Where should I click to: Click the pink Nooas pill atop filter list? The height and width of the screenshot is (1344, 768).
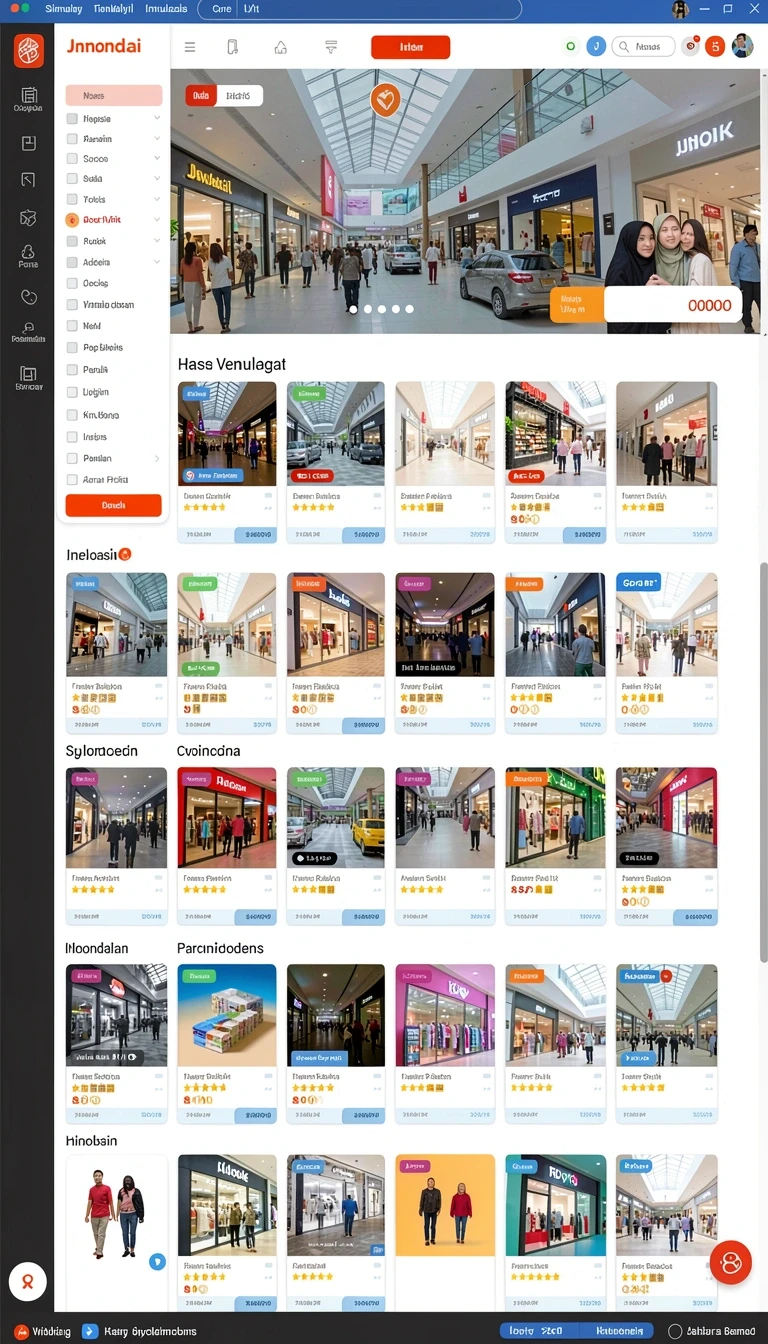[113, 96]
